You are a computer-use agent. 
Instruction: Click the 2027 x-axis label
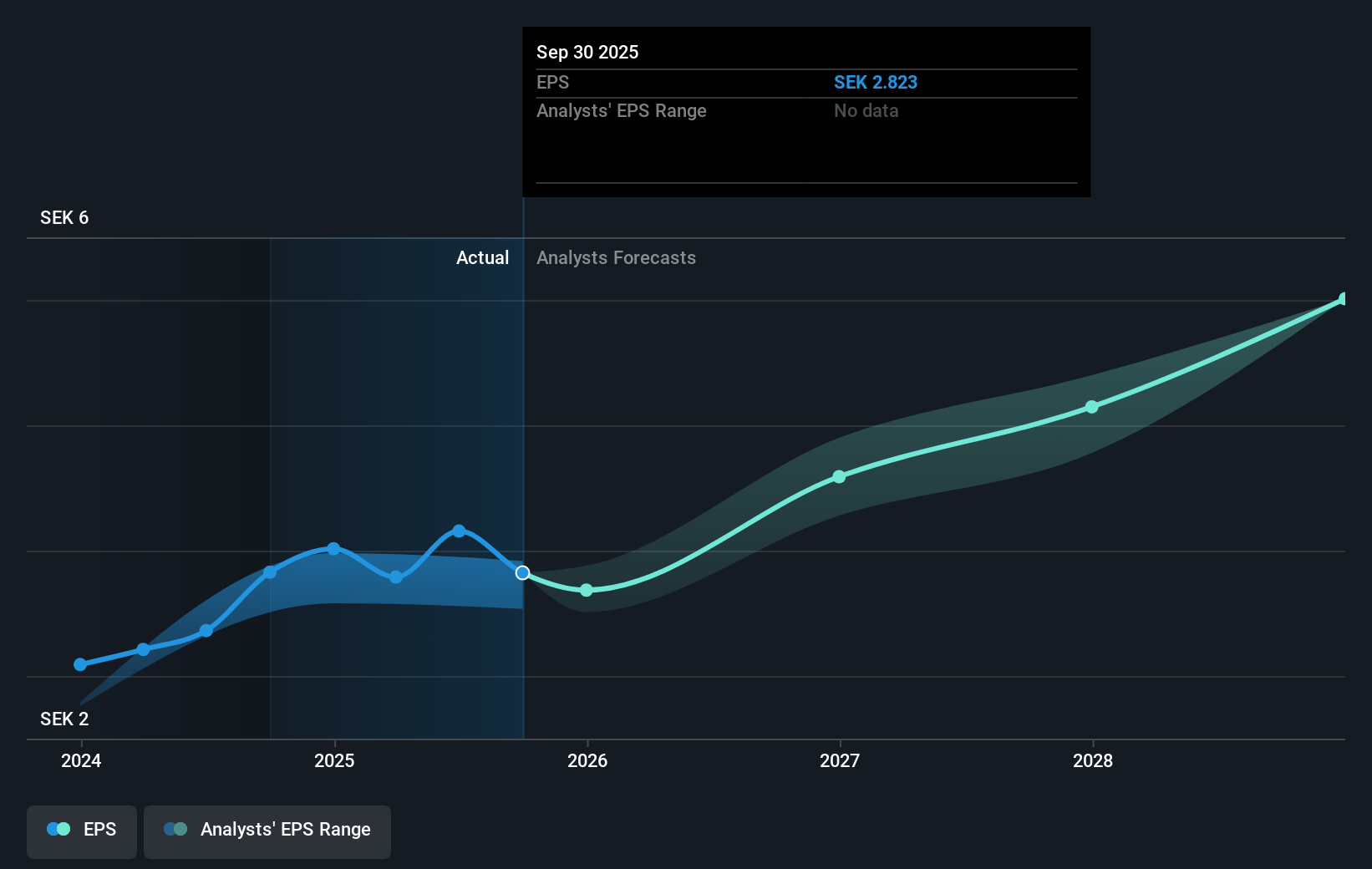pyautogui.click(x=840, y=760)
